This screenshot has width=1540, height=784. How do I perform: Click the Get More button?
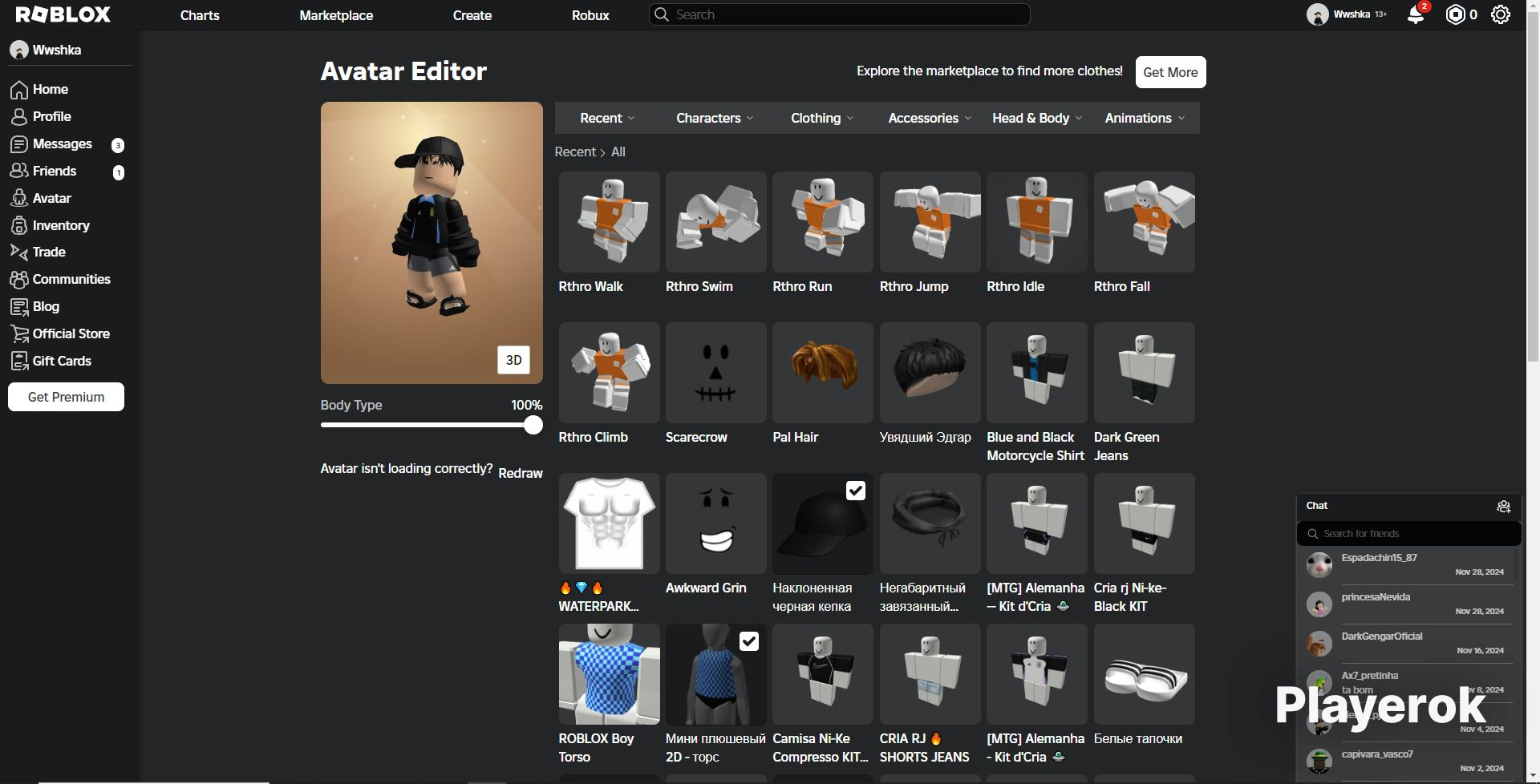click(1170, 72)
